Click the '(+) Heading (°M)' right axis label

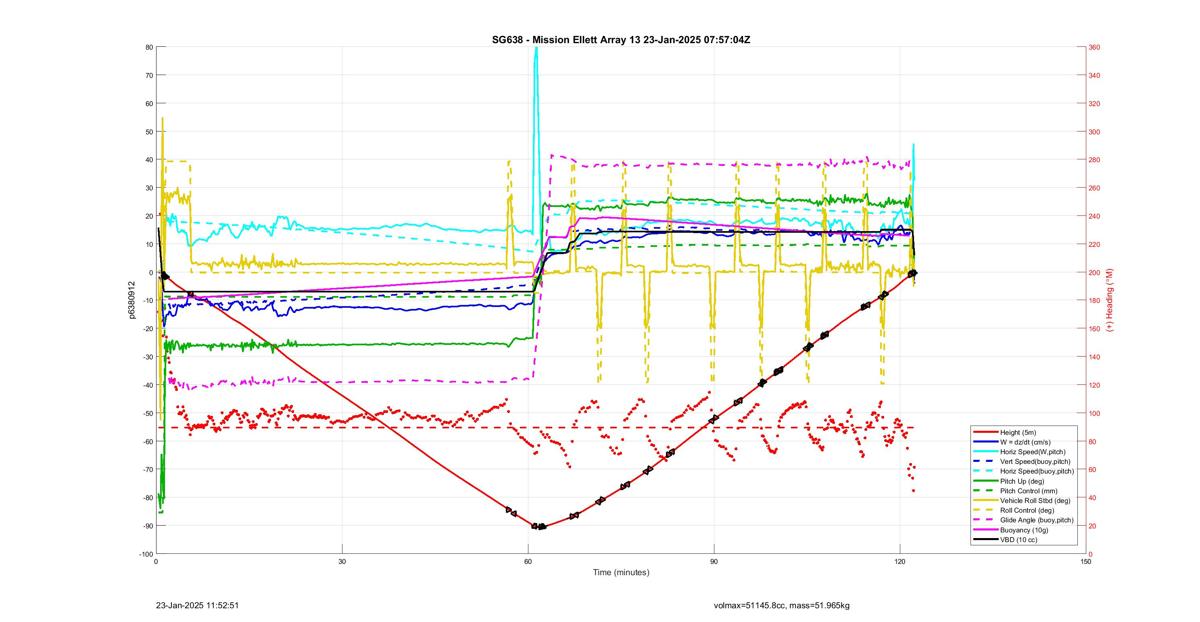(x=1109, y=300)
